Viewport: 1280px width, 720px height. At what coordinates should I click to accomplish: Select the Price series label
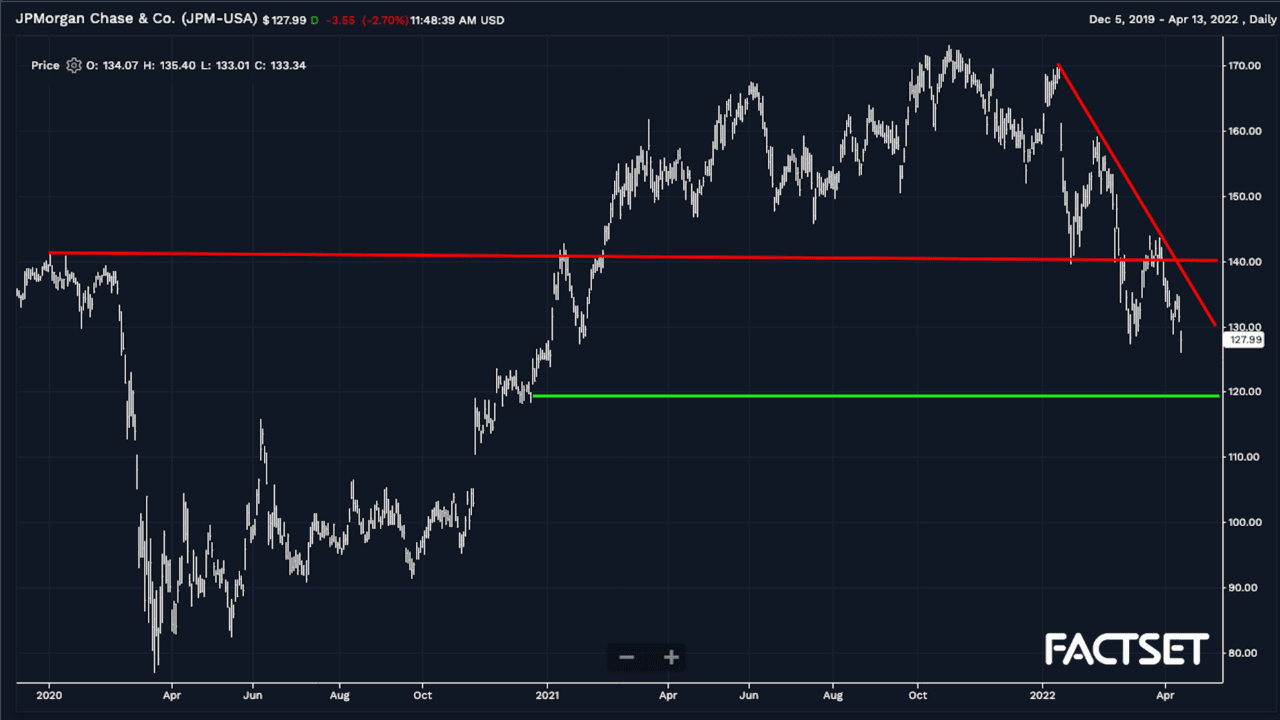pos(45,66)
